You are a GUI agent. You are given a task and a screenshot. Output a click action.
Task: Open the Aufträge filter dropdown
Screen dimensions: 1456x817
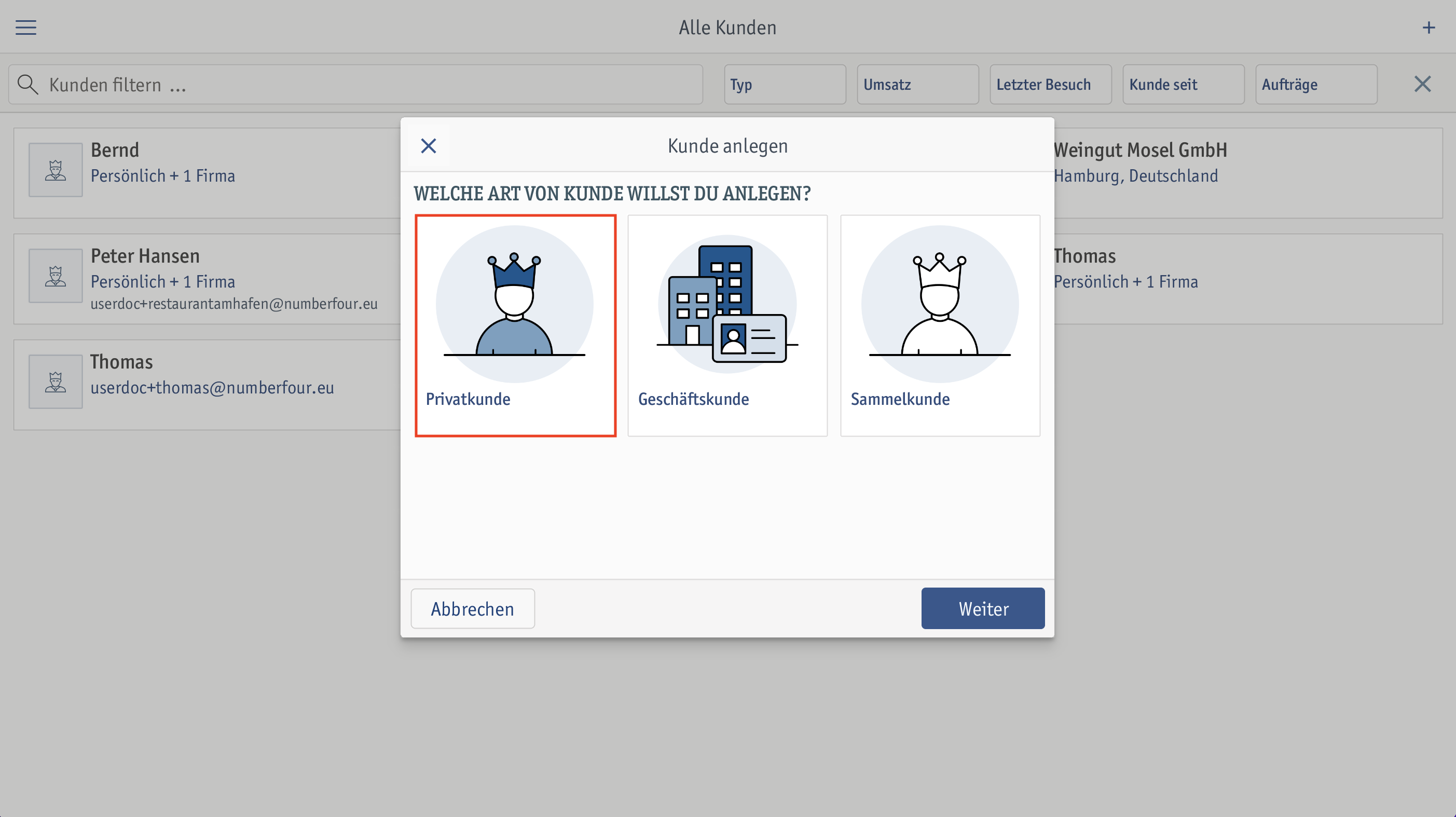1316,84
